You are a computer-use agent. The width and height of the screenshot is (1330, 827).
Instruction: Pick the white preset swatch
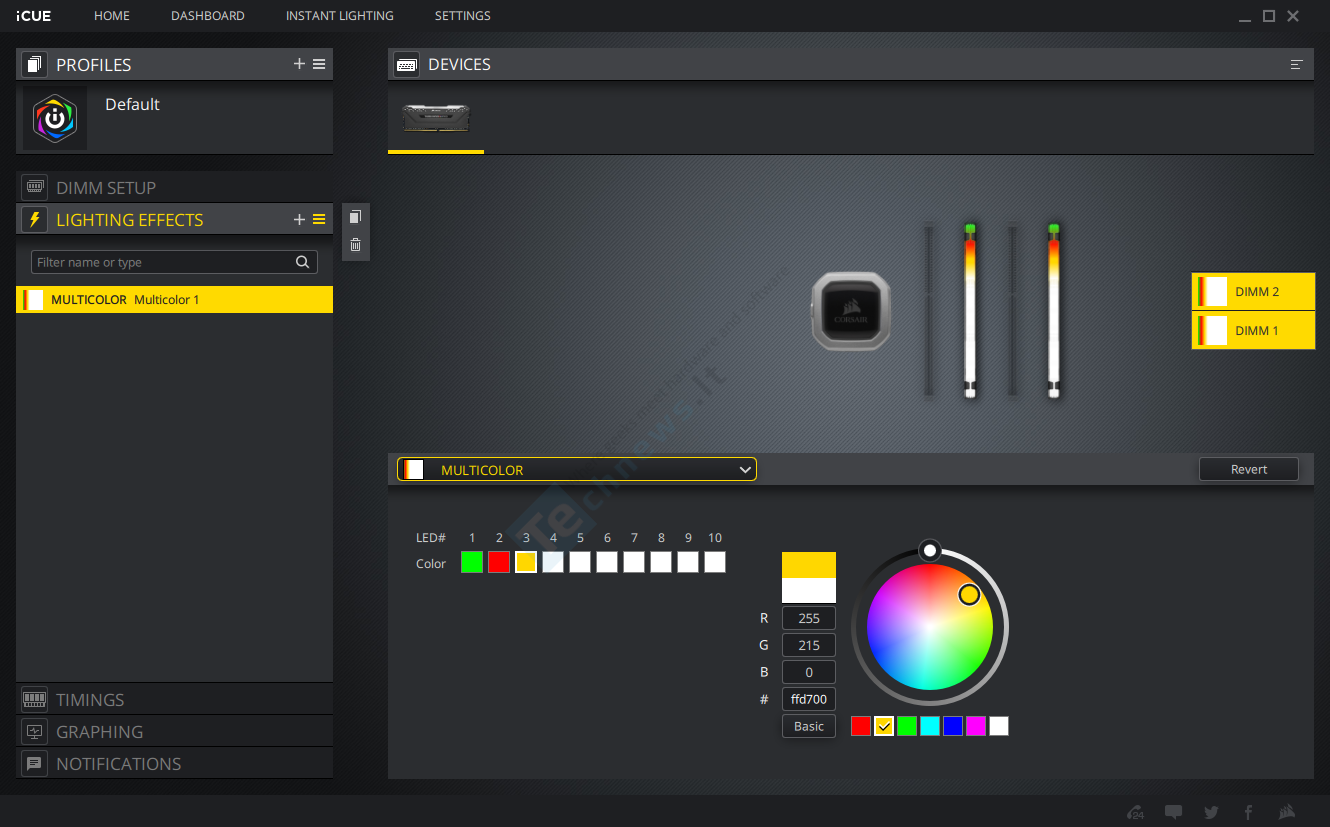999,726
